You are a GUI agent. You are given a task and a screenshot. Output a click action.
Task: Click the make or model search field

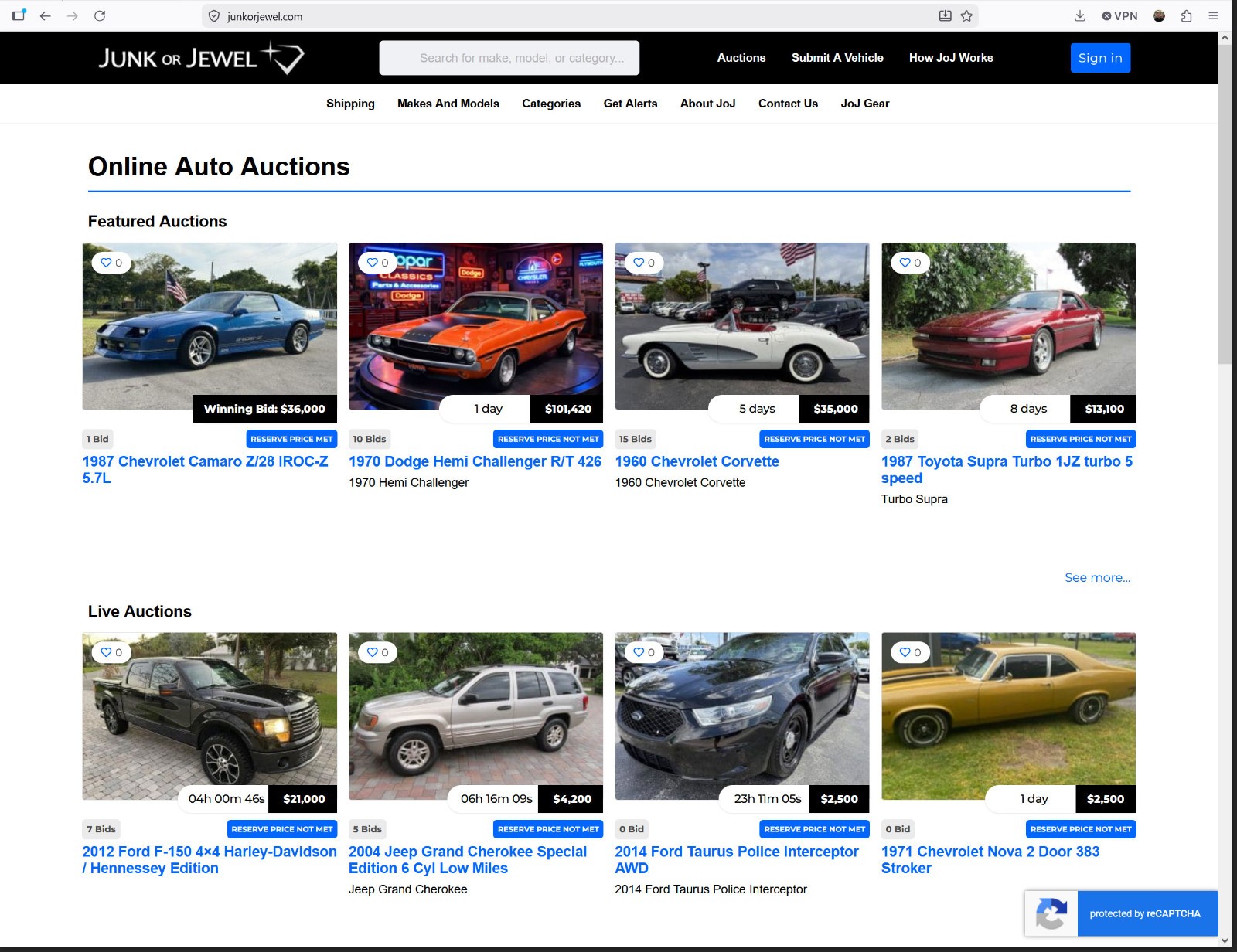(x=509, y=58)
